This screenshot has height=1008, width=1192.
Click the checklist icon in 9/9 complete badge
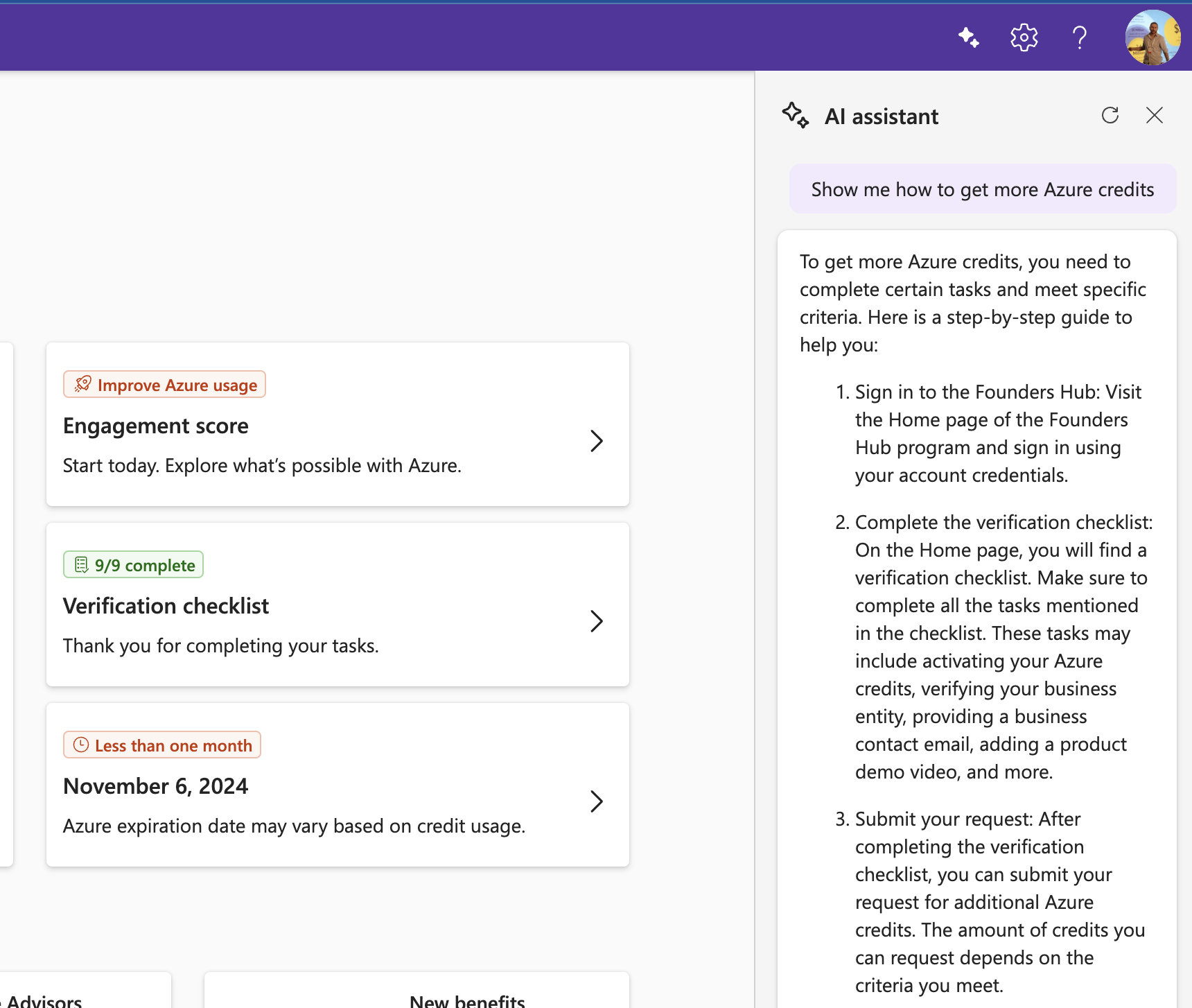[x=81, y=565]
